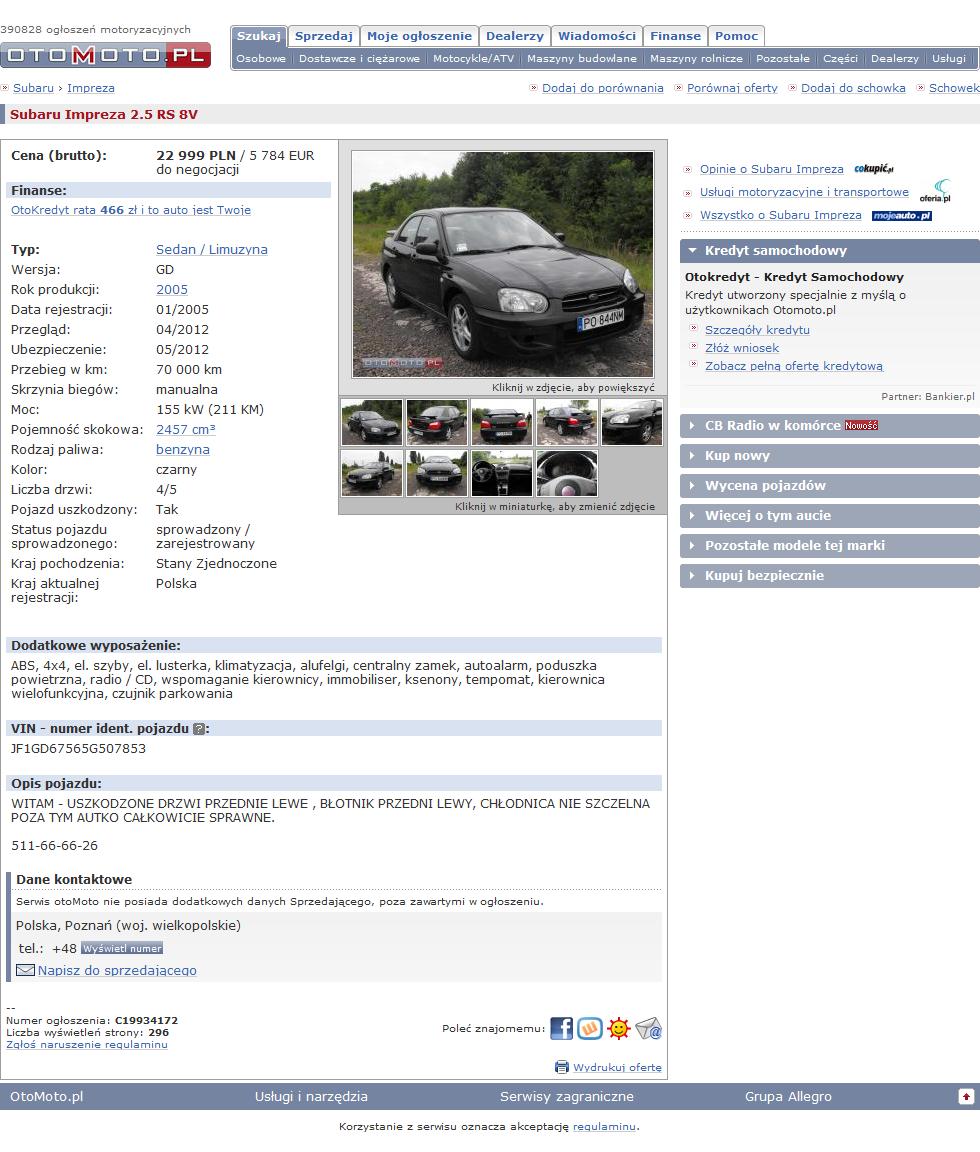Select the first thumbnail in the bottom row
Screen dimensions: 980x1152
pos(372,473)
